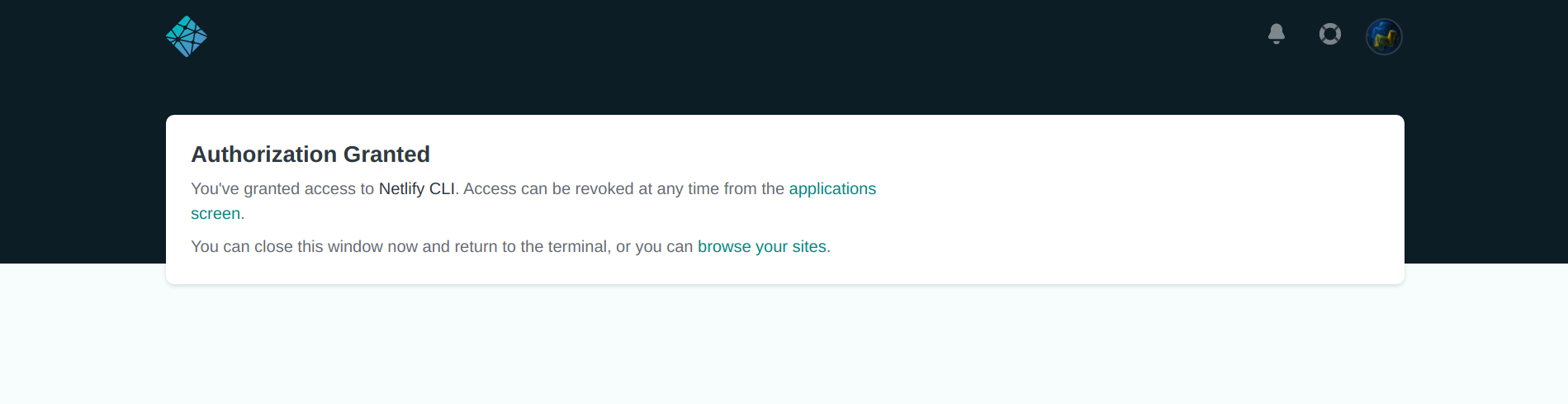1568x404 pixels.
Task: Follow the applications screen link
Action: coord(832,188)
